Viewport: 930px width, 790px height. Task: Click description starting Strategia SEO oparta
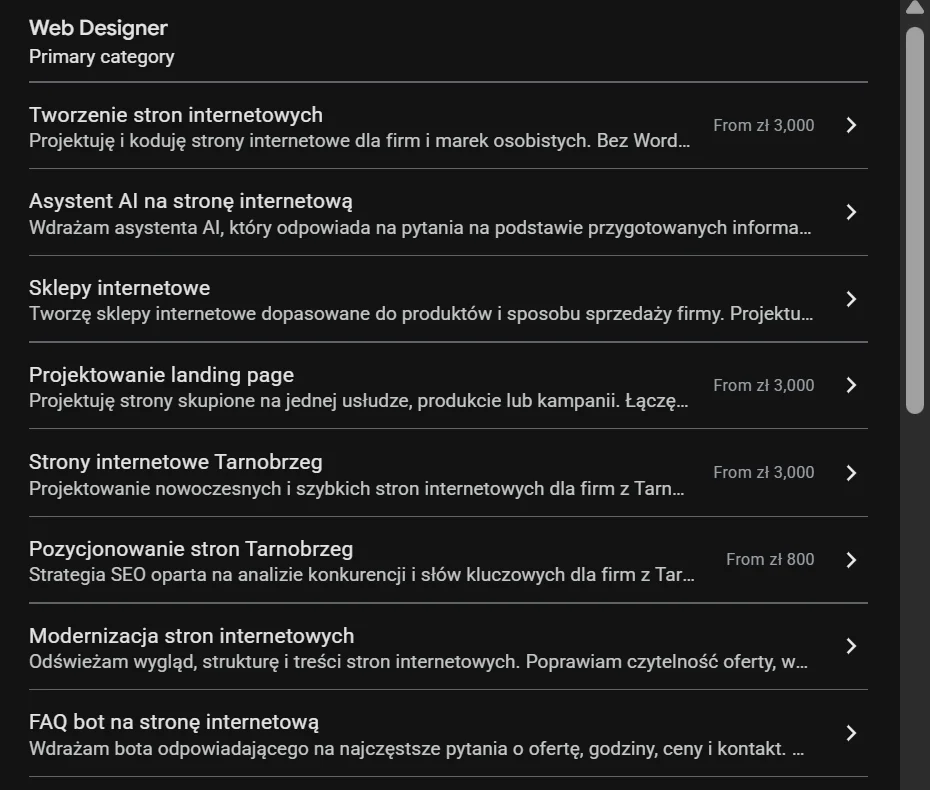(362, 575)
